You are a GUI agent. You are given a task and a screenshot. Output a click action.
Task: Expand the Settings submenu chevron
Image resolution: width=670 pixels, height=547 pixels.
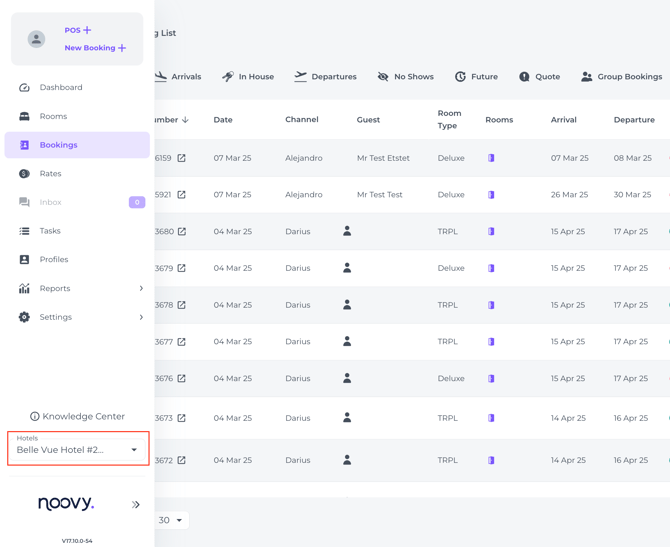141,317
